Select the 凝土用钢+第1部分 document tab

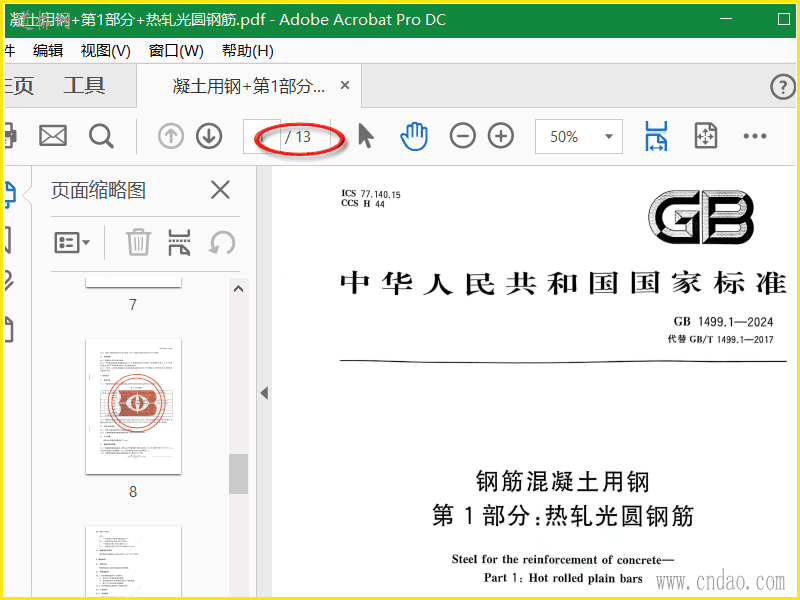coord(249,86)
